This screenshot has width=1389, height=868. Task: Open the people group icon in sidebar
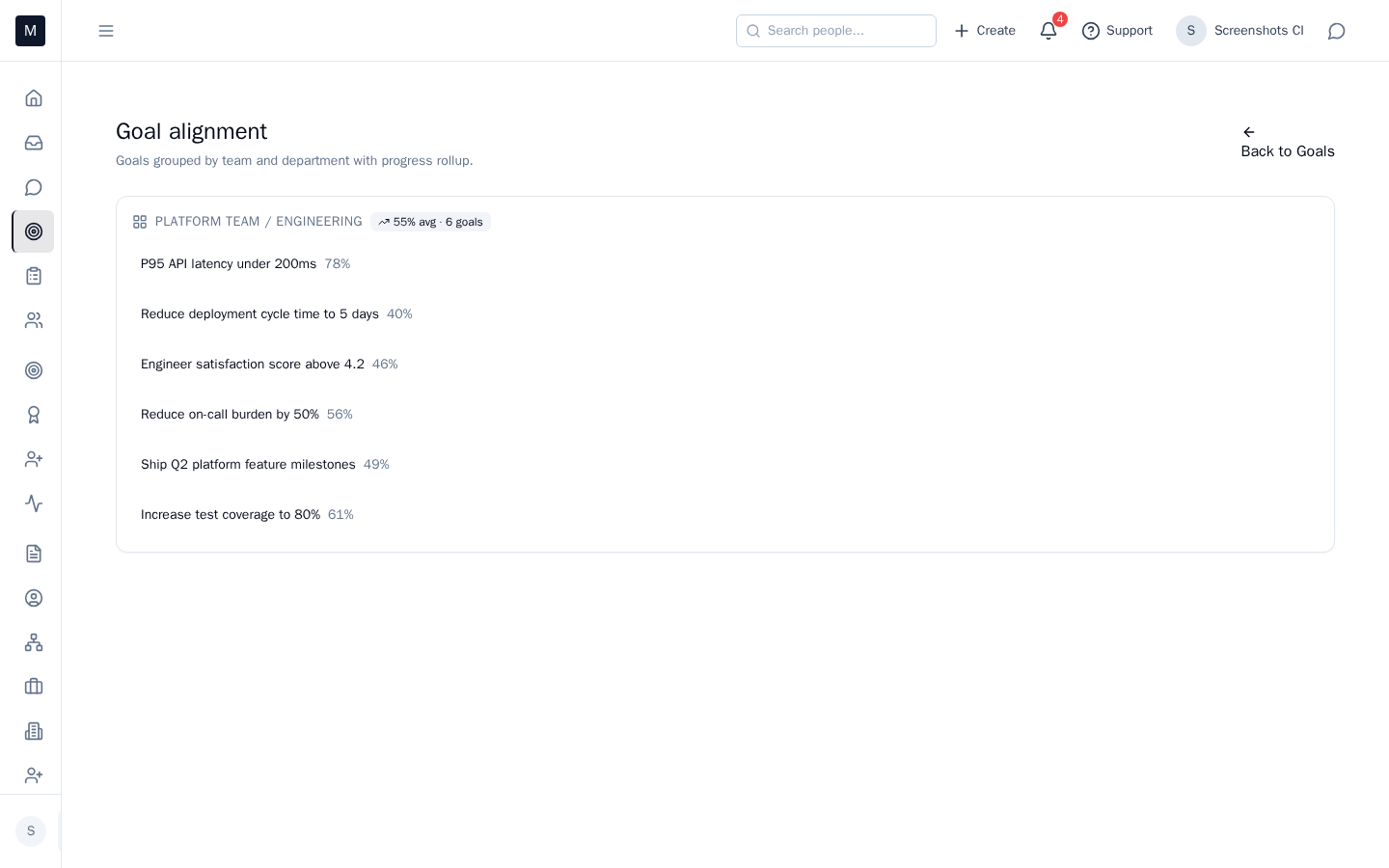tap(34, 320)
